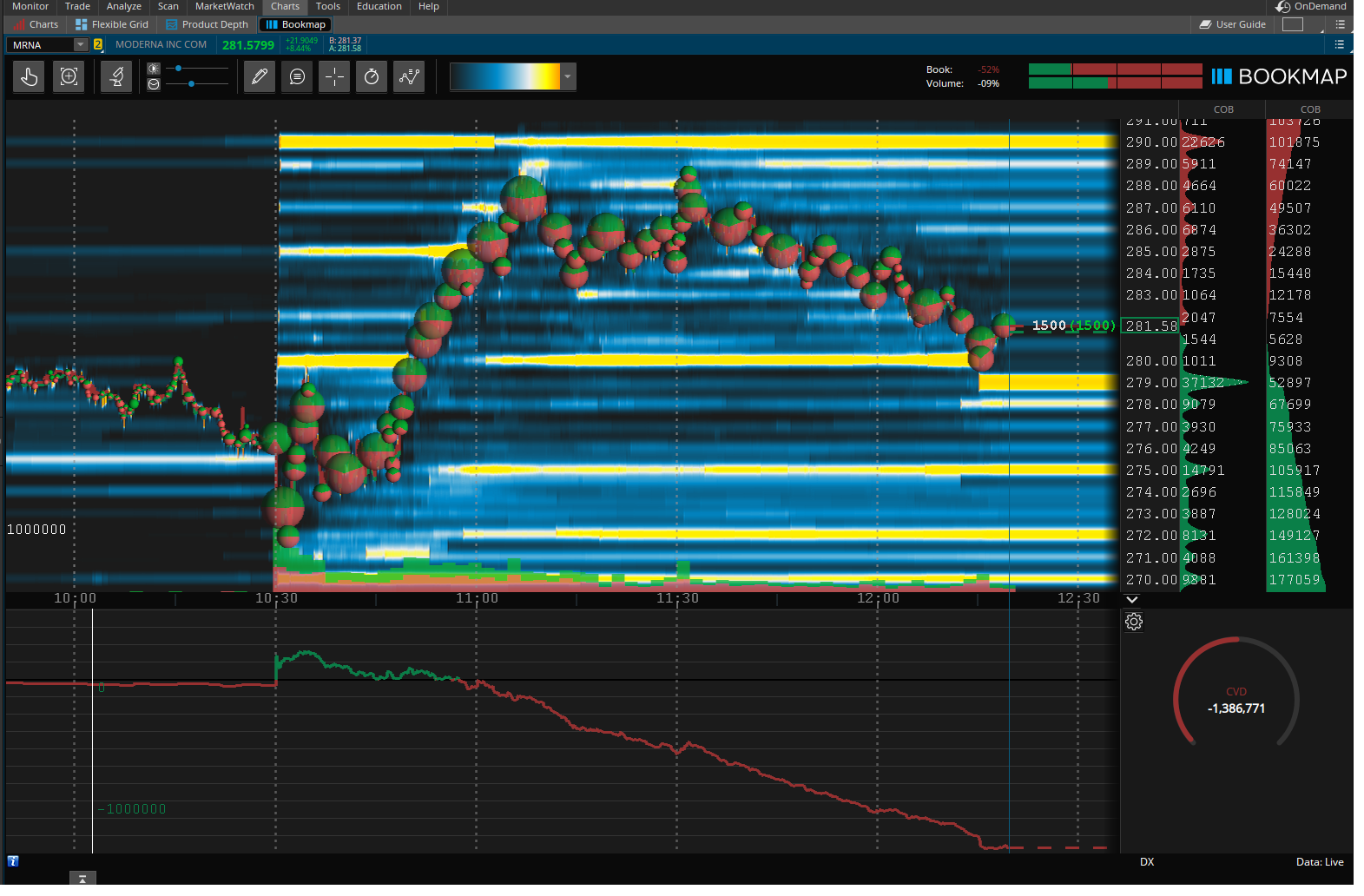Open the Analyze menu
Screen dimensions: 1364x896
tap(124, 6)
